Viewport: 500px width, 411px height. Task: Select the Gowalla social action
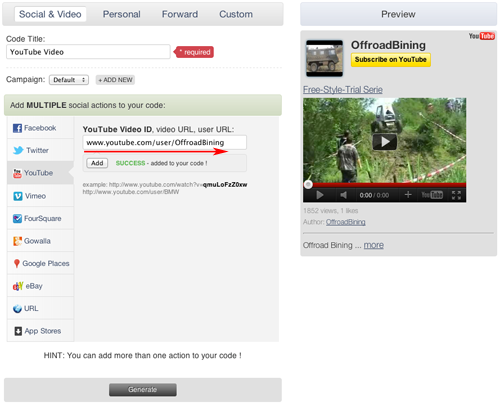(x=40, y=241)
